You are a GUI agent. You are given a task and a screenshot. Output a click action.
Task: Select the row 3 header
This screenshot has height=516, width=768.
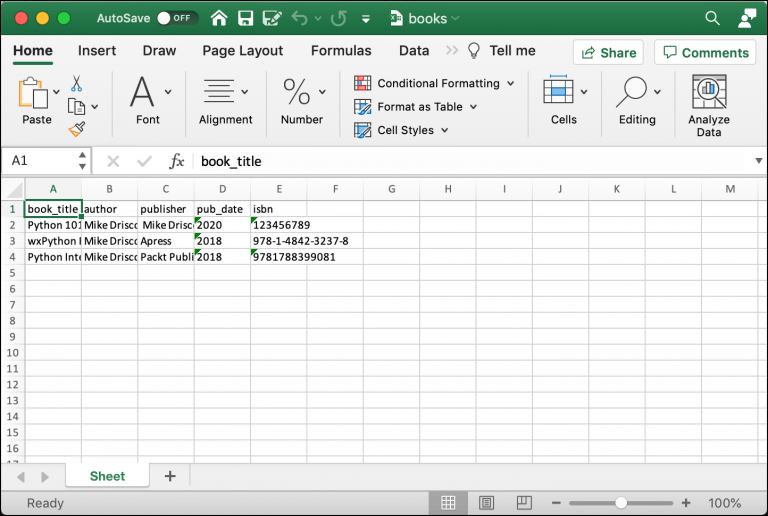pyautogui.click(x=12, y=241)
